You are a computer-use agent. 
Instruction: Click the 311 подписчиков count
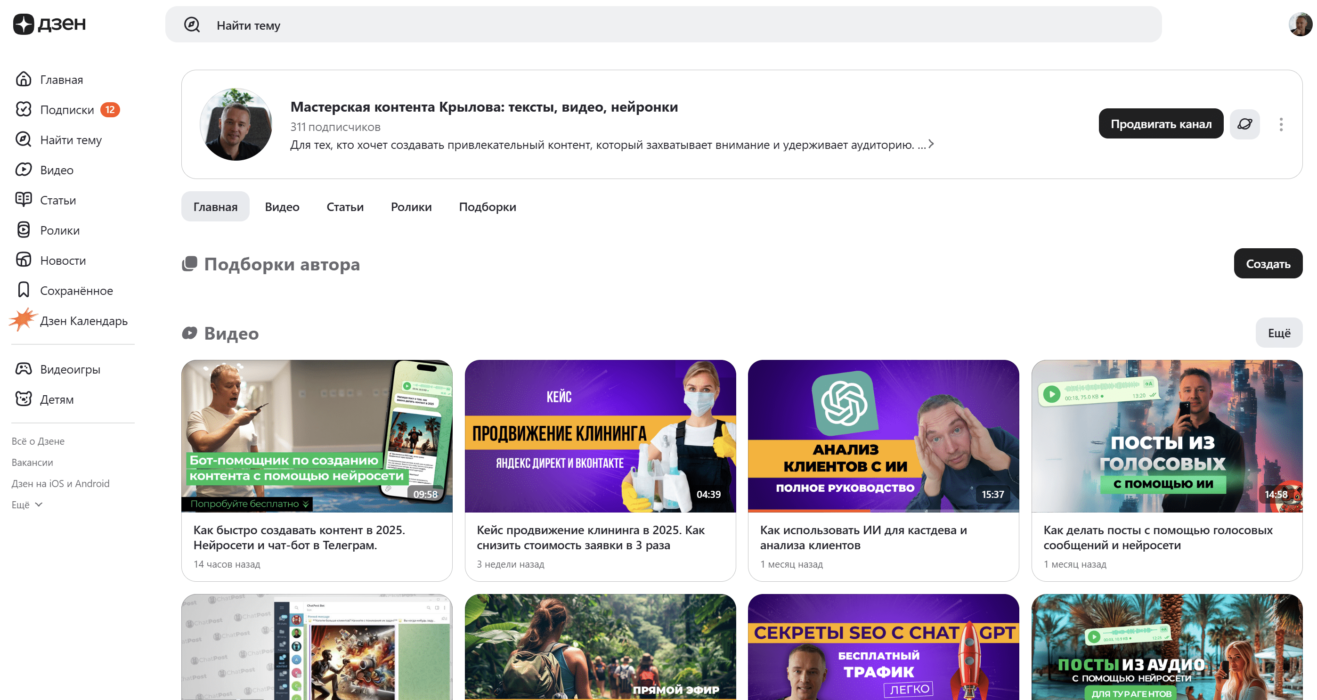pos(335,127)
